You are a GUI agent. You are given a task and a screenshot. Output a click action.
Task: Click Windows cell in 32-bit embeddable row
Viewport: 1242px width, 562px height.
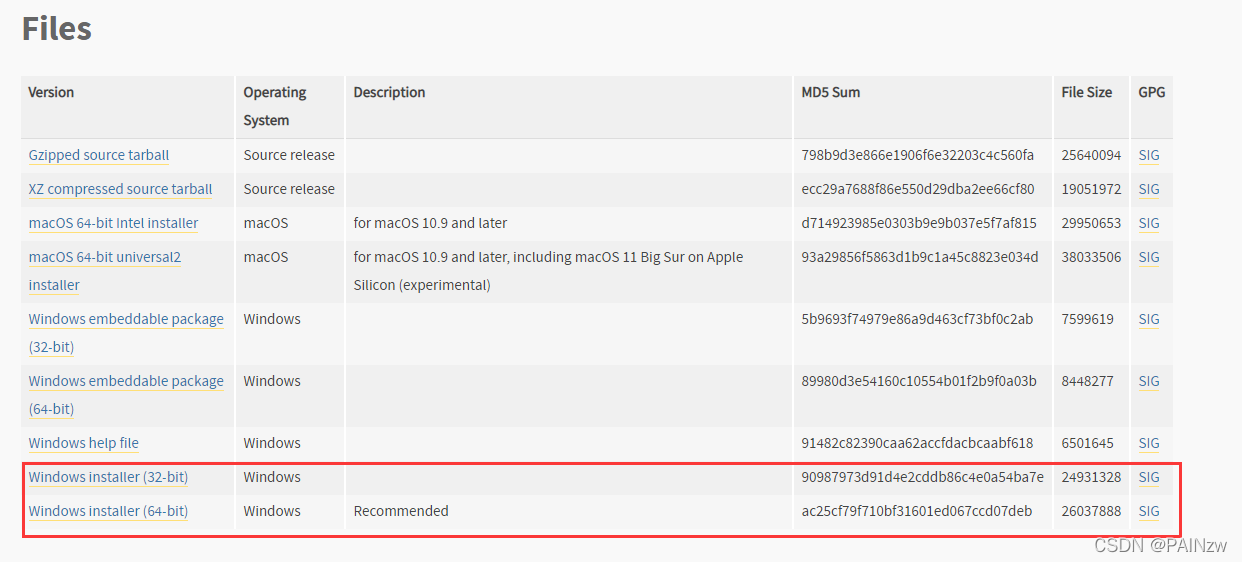tap(272, 319)
